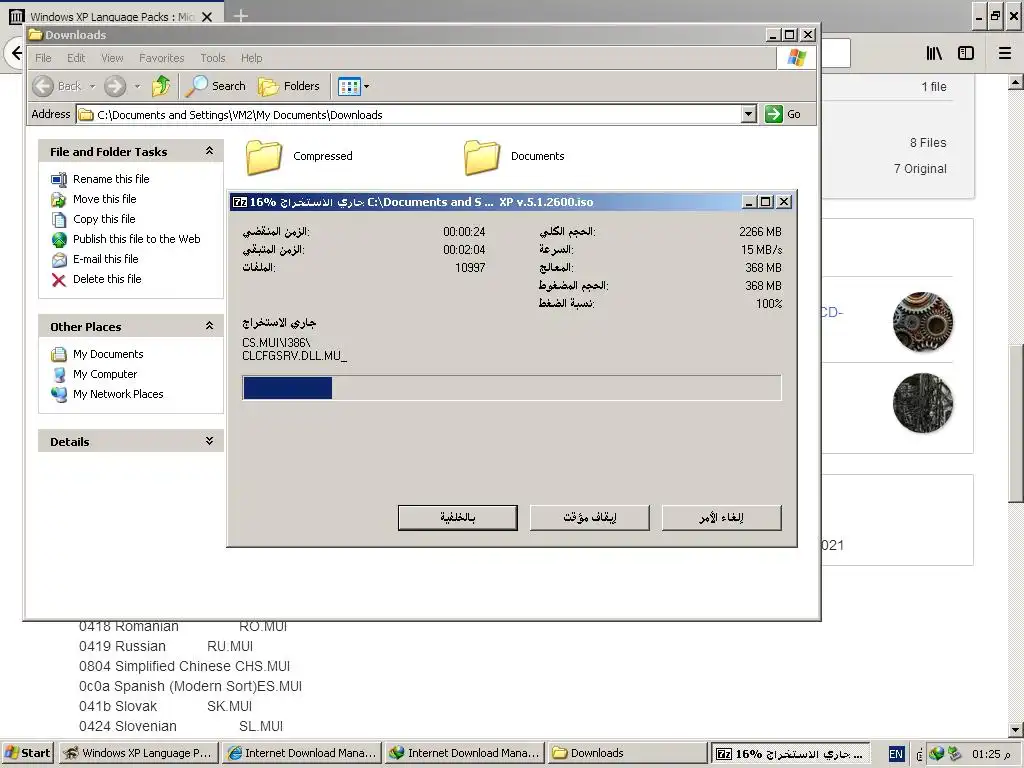Click E-mail this file
This screenshot has height=768, width=1024.
[x=105, y=259]
